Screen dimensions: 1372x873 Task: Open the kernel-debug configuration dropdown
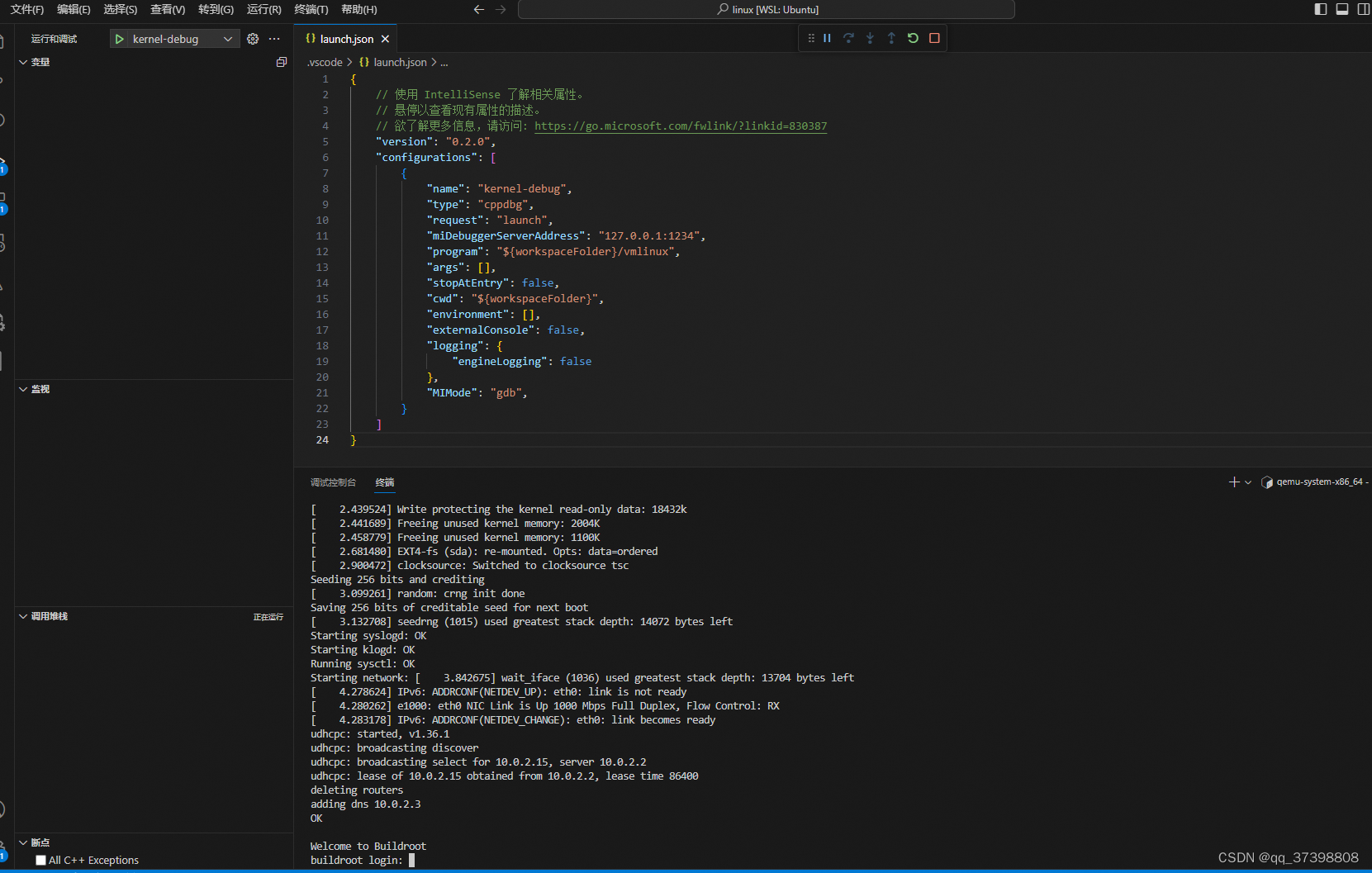click(228, 38)
